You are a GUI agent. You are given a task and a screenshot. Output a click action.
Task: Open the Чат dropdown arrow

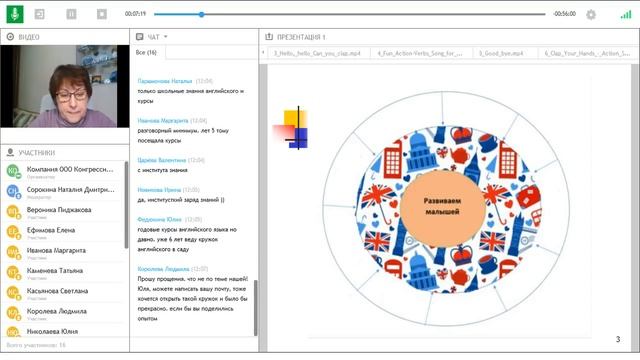[x=166, y=37]
